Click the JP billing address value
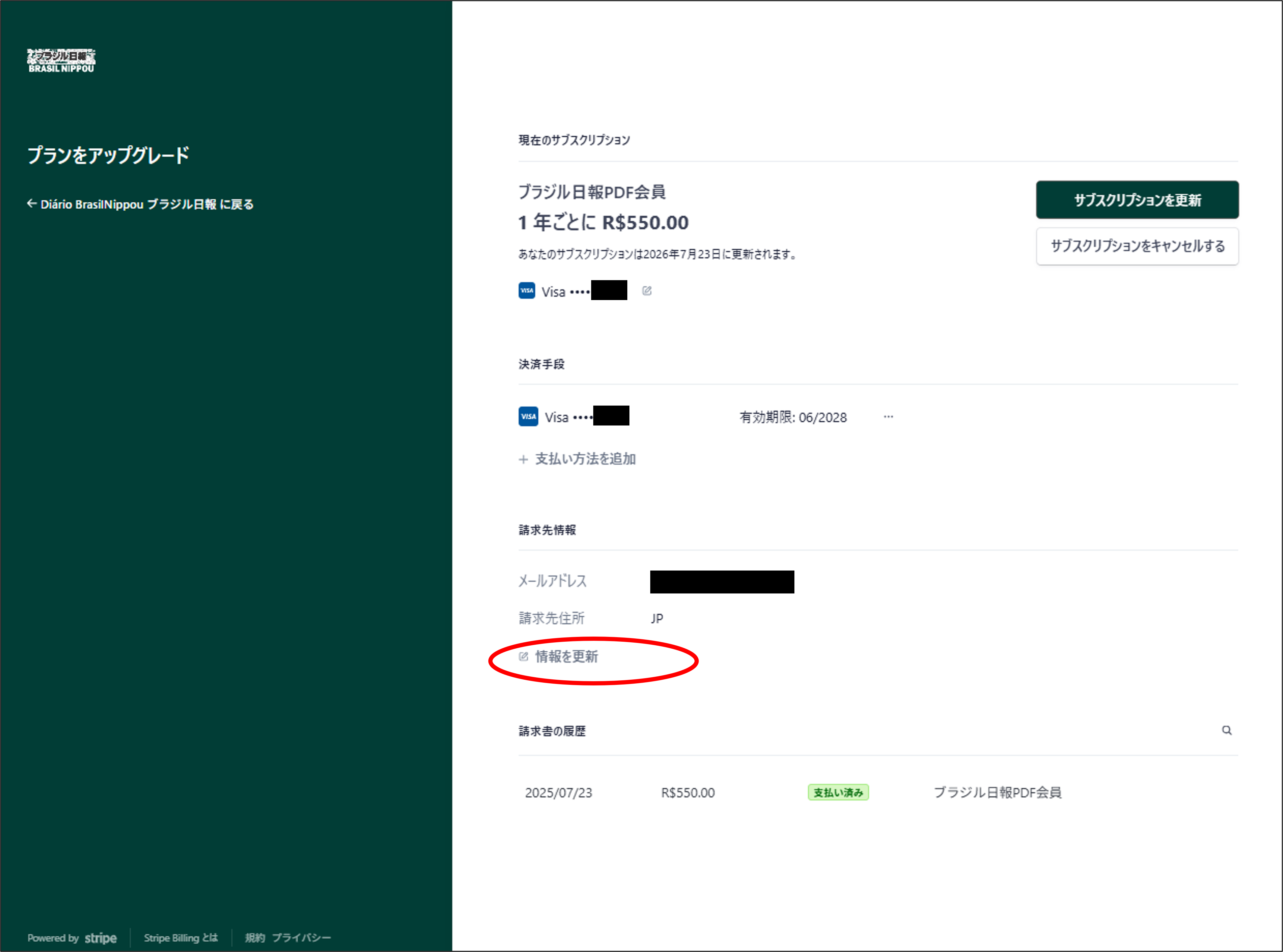1283x952 pixels. (x=657, y=618)
